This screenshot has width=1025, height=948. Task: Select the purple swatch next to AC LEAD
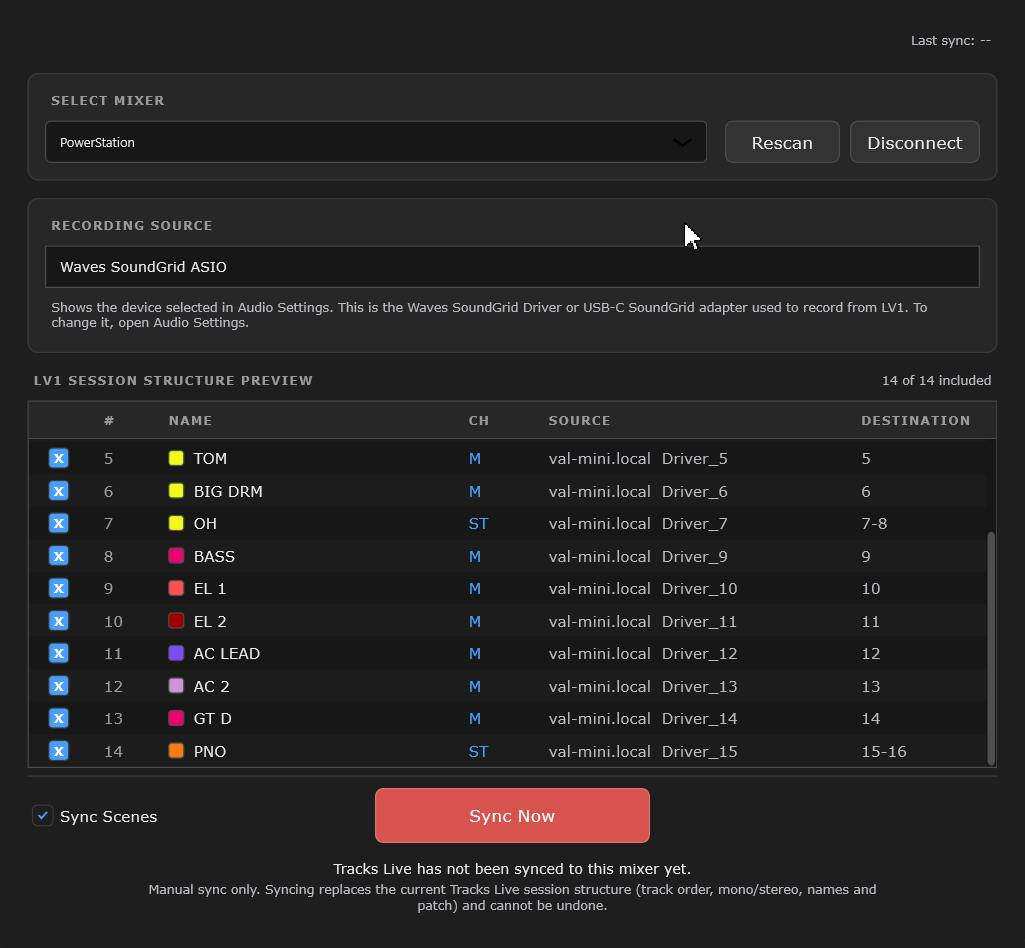click(x=176, y=652)
